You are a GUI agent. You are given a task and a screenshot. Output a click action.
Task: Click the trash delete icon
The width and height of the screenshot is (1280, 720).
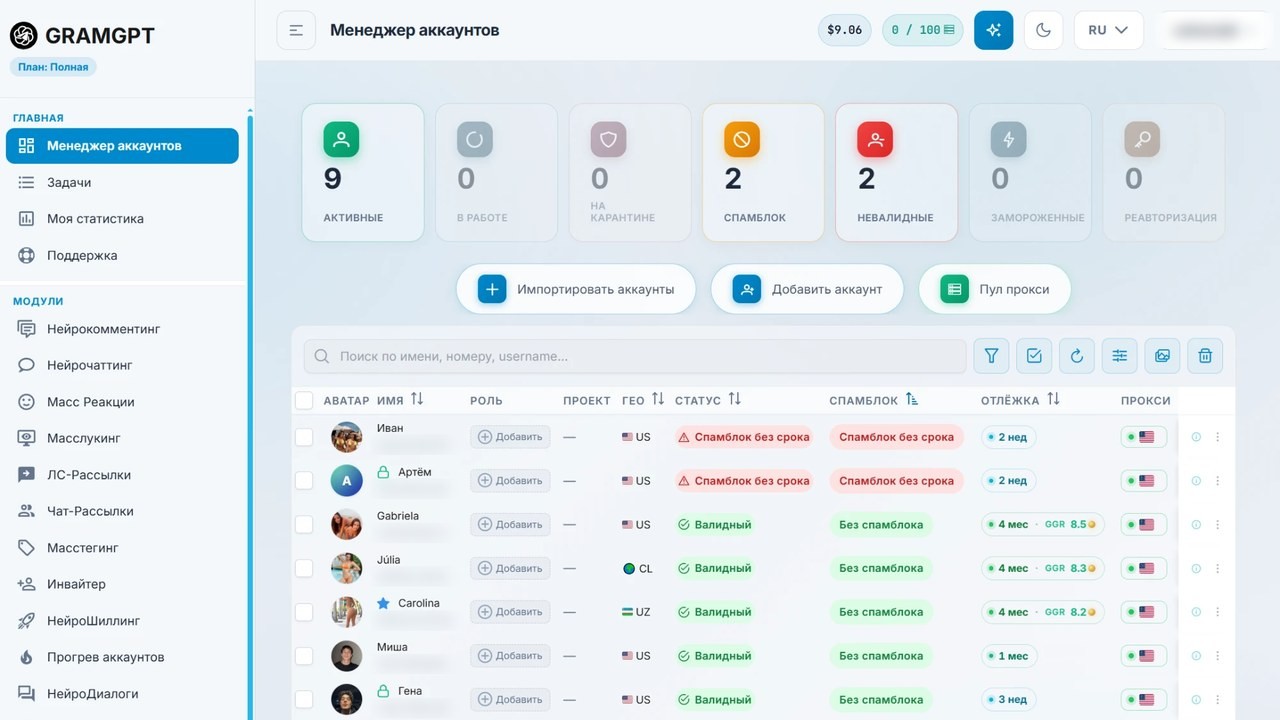click(x=1205, y=355)
